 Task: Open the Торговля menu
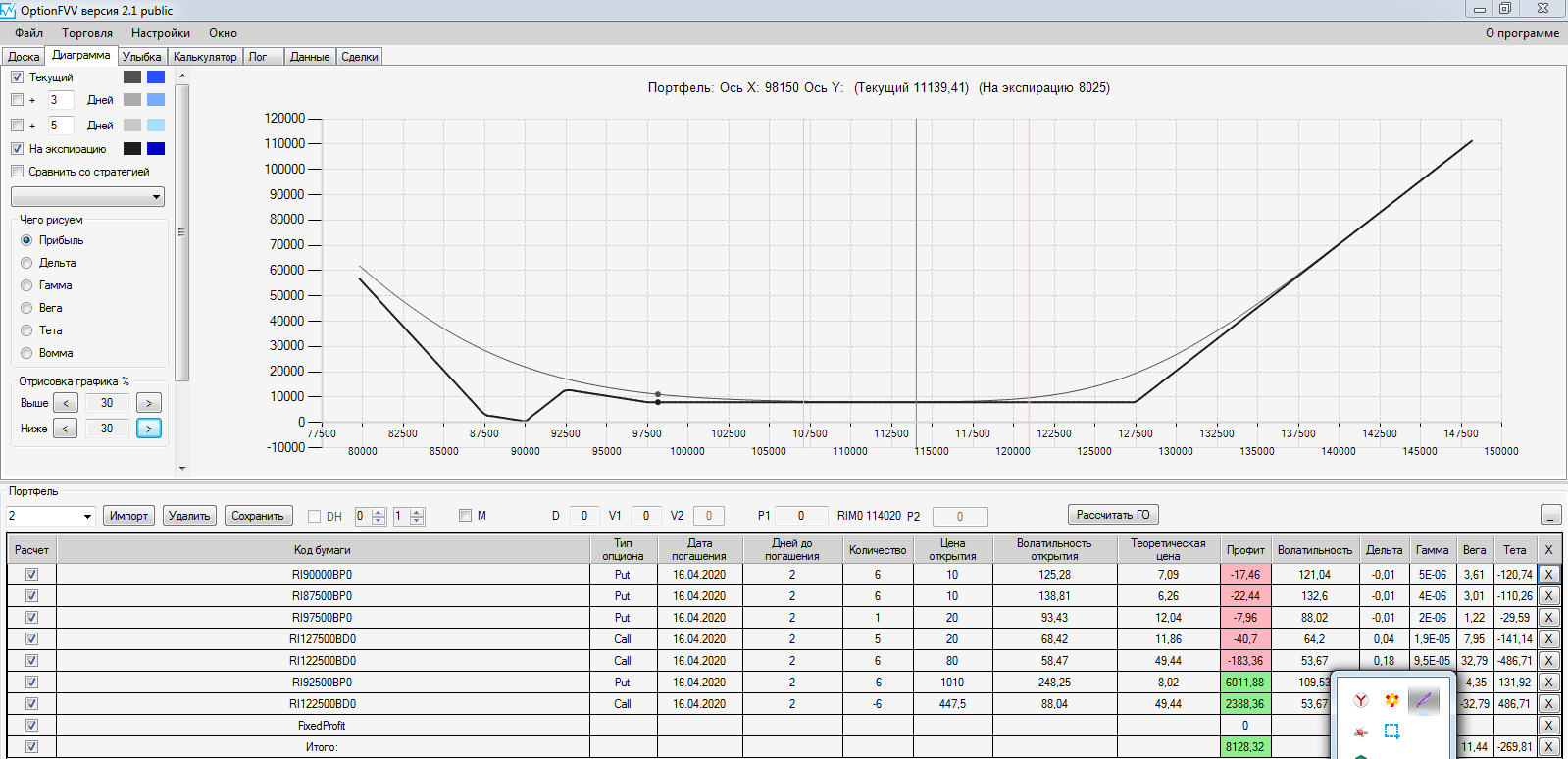[87, 33]
